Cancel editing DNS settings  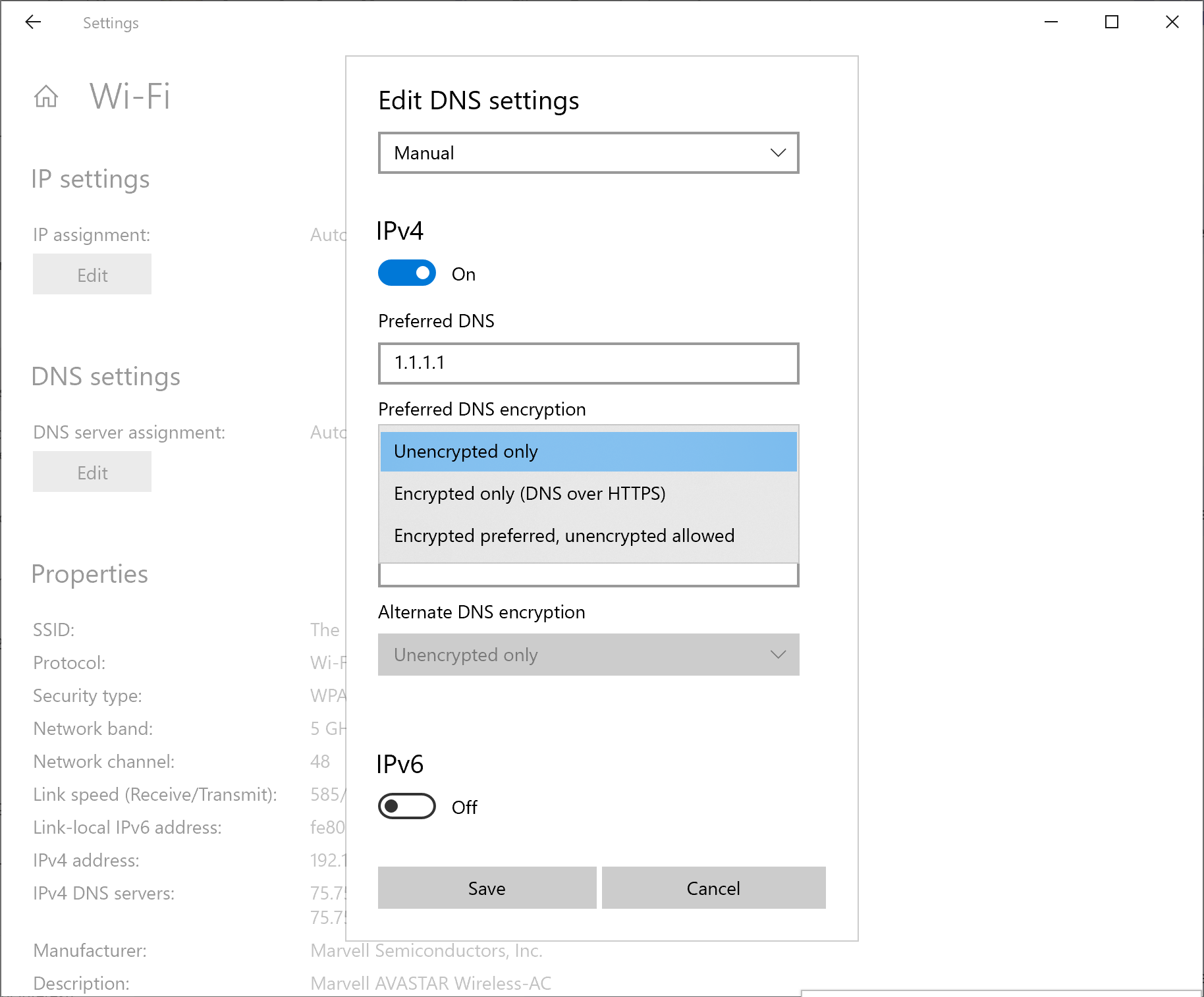713,888
